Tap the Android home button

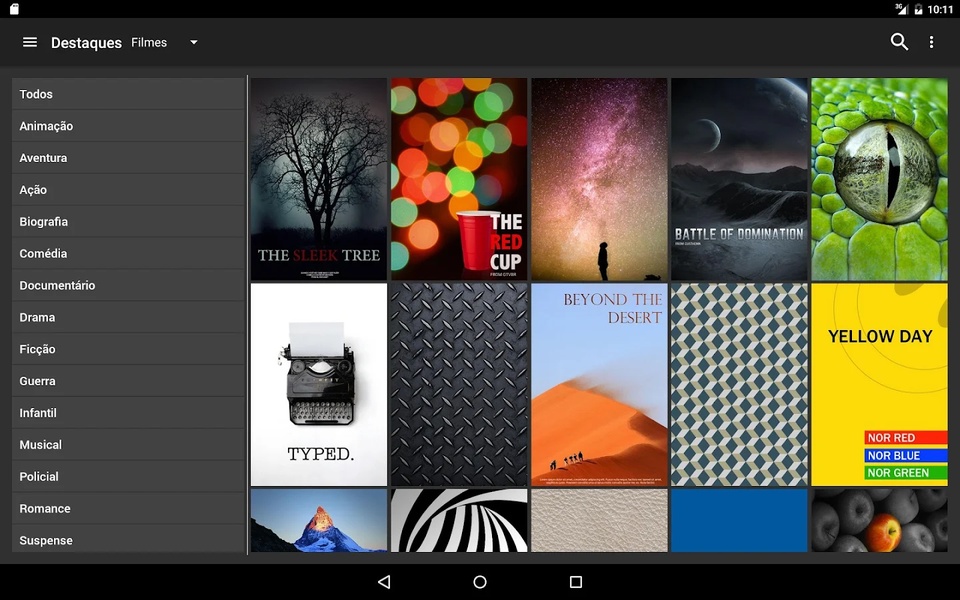click(x=480, y=582)
